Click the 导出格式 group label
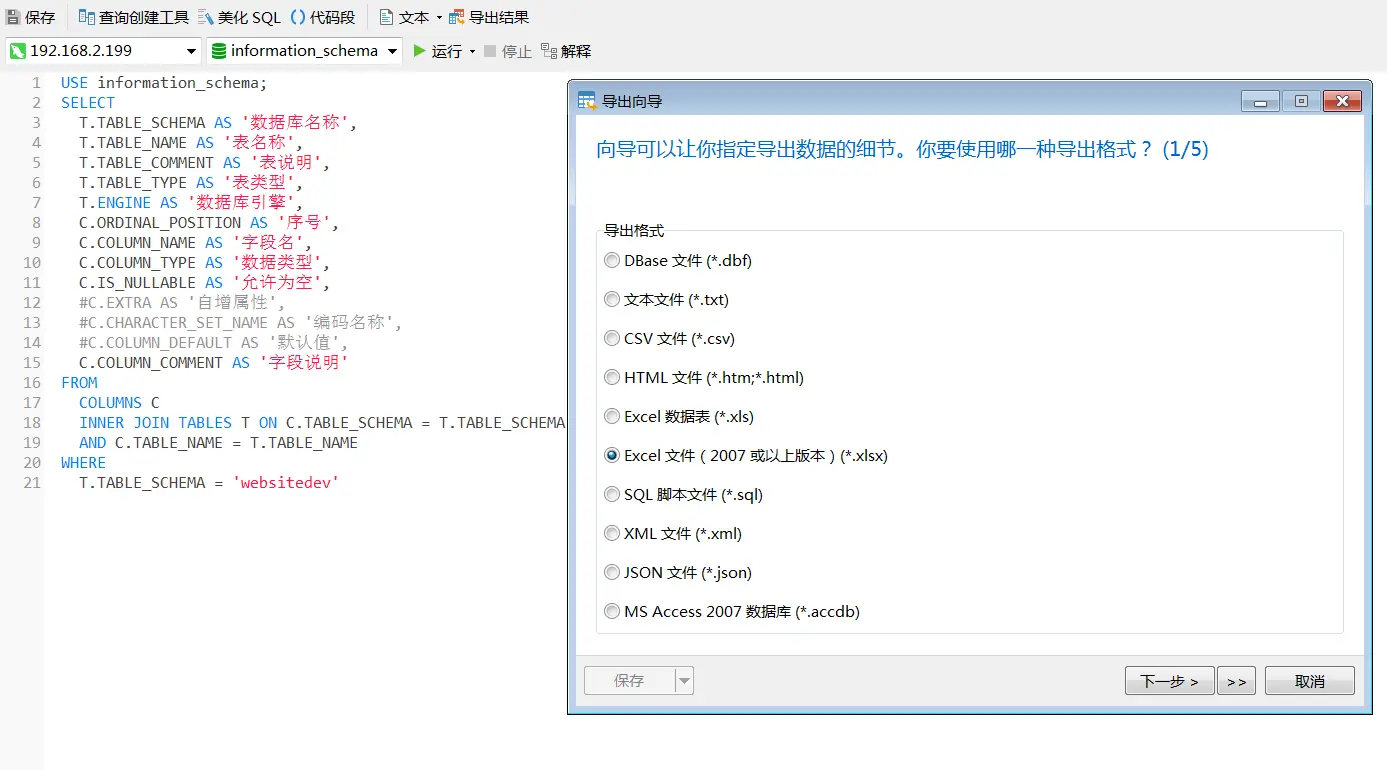 tap(634, 231)
